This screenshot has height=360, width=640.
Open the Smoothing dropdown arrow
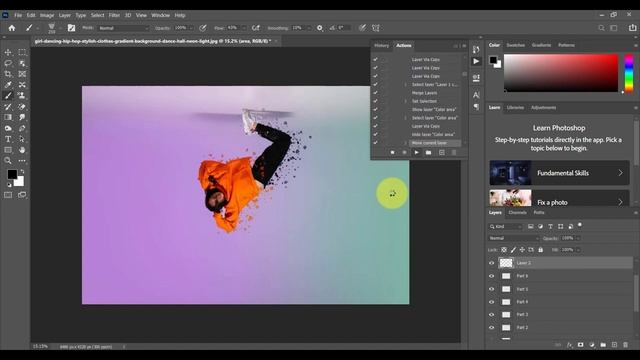309,28
